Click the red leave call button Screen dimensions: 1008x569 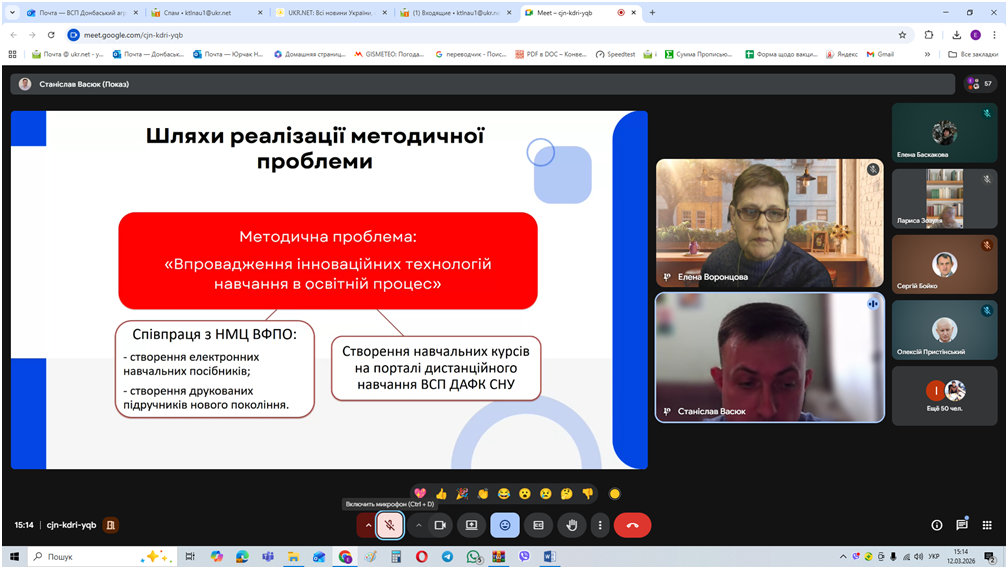(632, 525)
